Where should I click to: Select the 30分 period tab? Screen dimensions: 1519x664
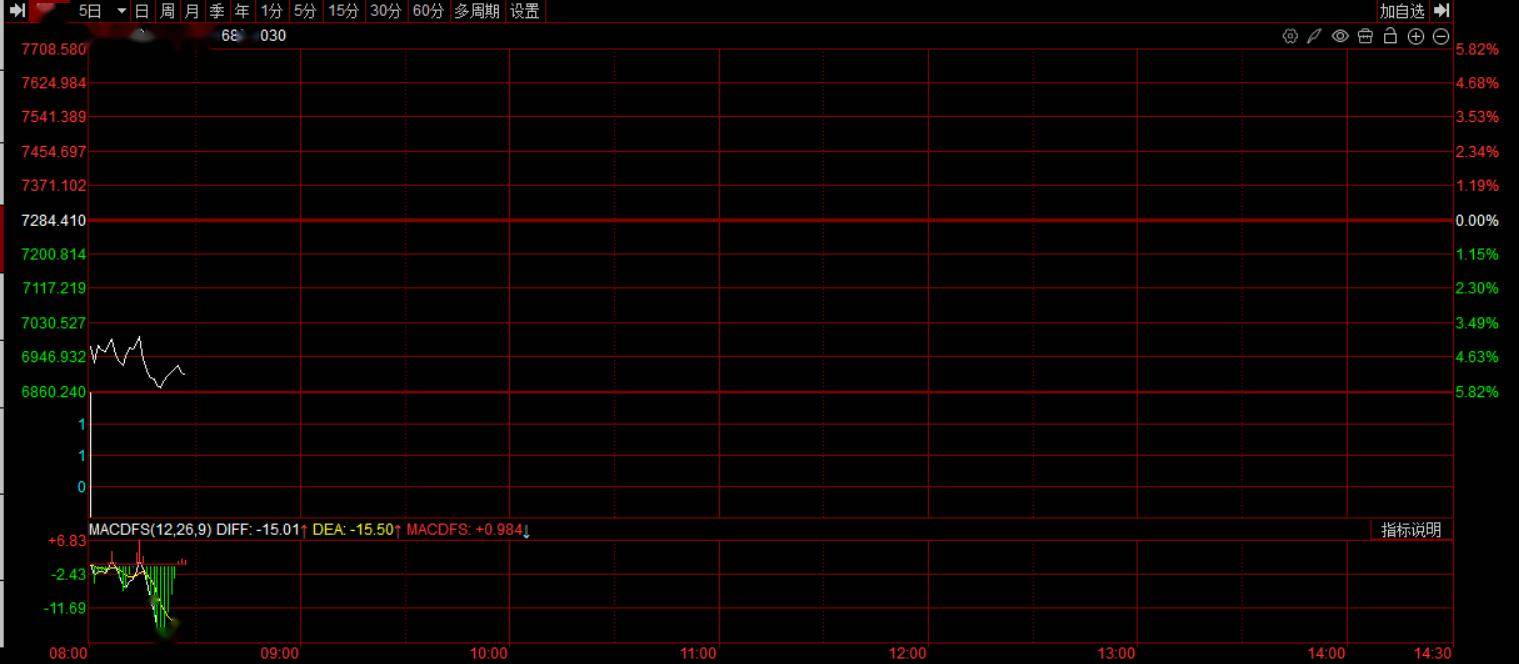tap(385, 11)
